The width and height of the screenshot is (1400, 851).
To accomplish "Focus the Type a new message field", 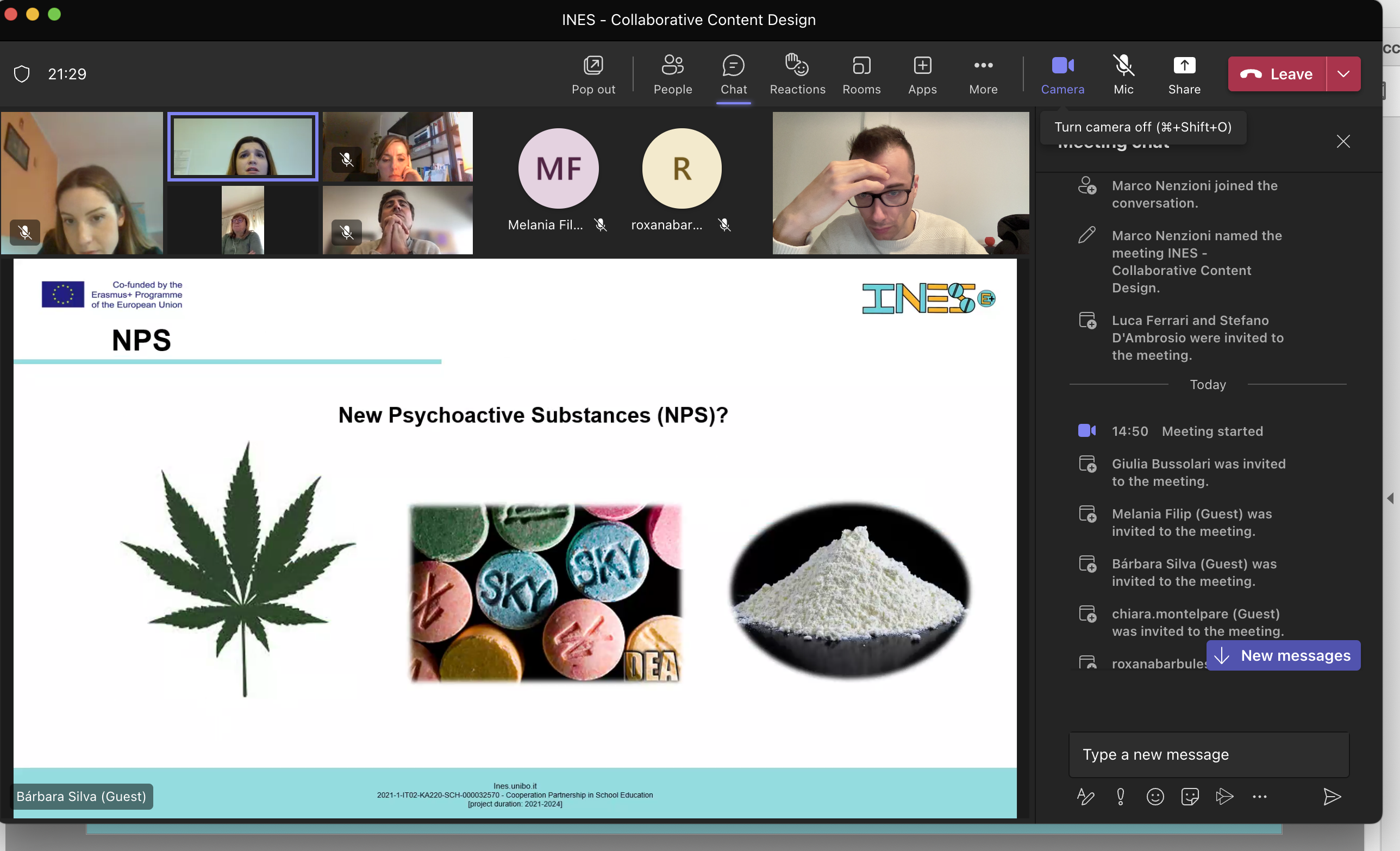I will pyautogui.click(x=1209, y=754).
